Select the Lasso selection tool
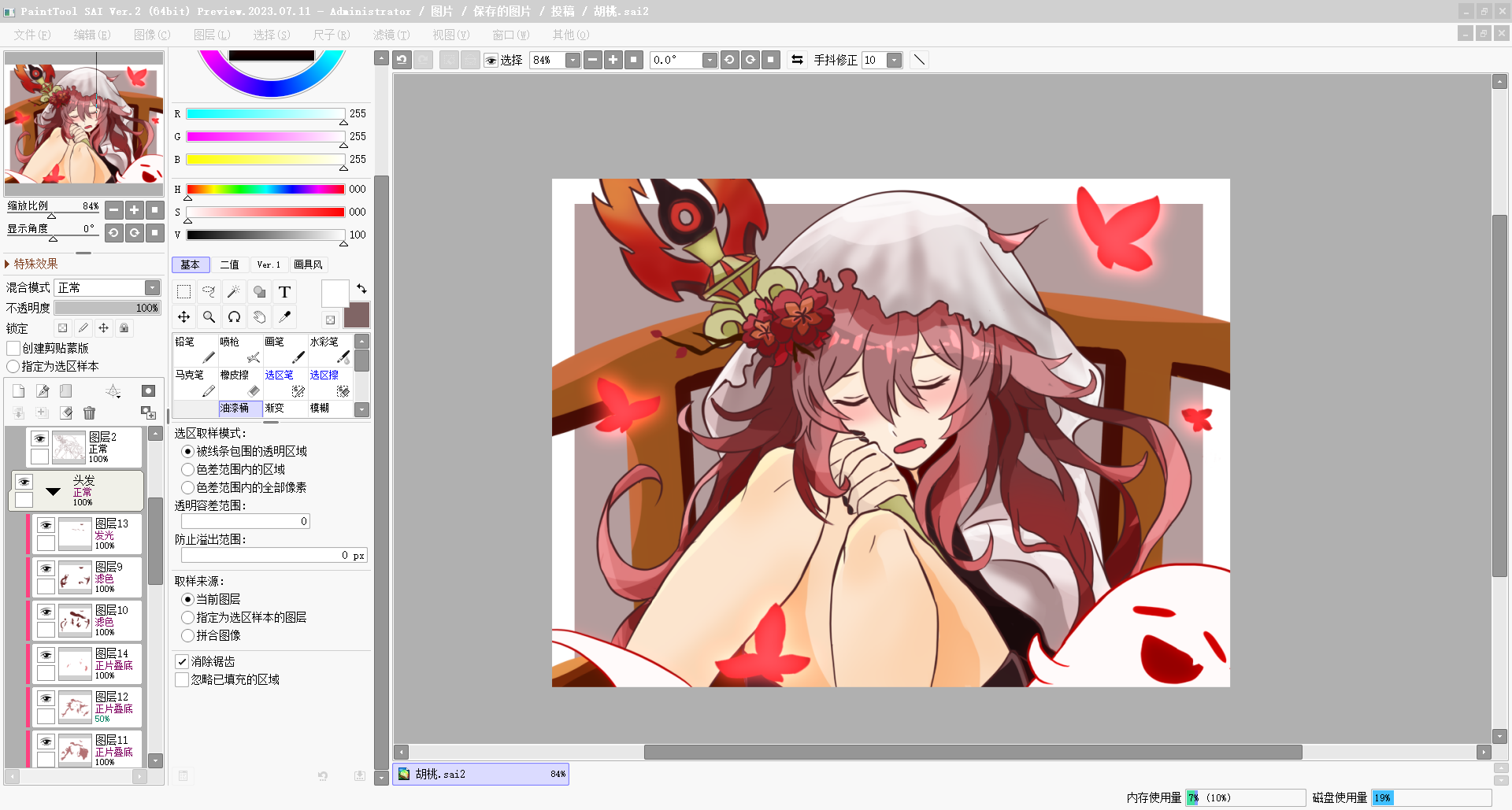Viewport: 1512px width, 810px height. click(x=209, y=292)
